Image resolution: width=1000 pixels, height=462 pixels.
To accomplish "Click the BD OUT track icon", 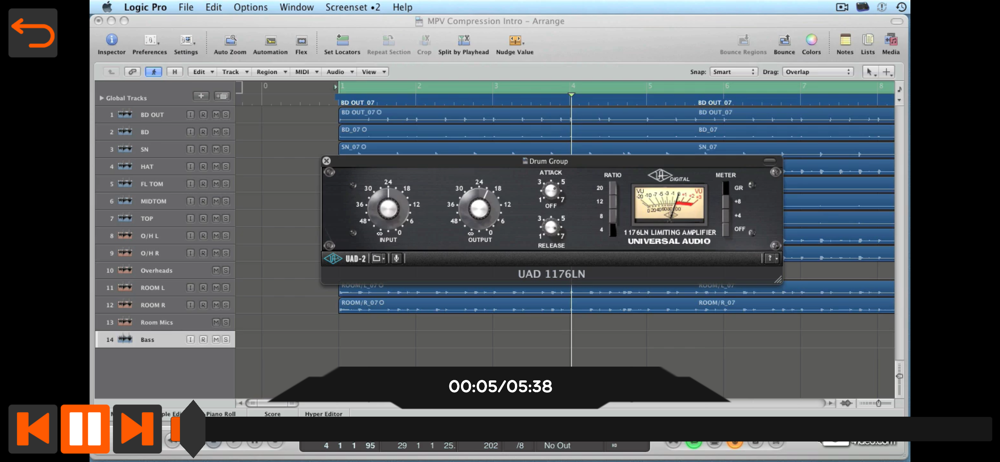I will [125, 115].
